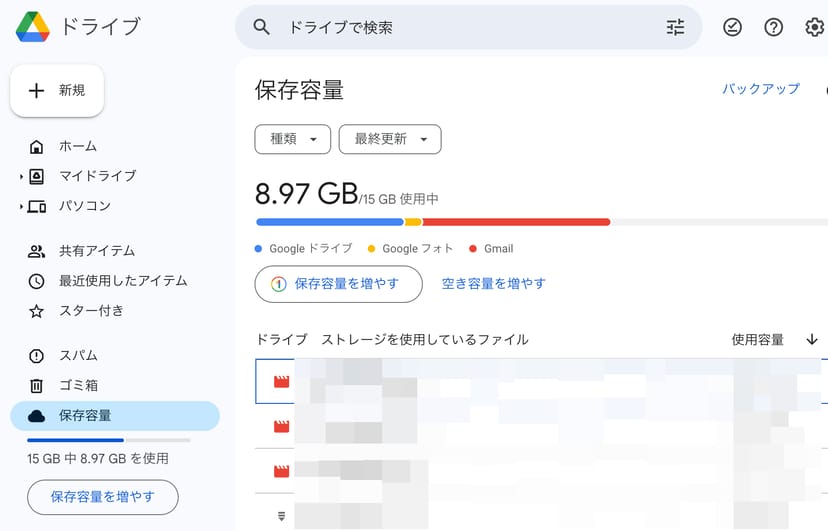Open ゴミ箱 in sidebar

coord(77,385)
